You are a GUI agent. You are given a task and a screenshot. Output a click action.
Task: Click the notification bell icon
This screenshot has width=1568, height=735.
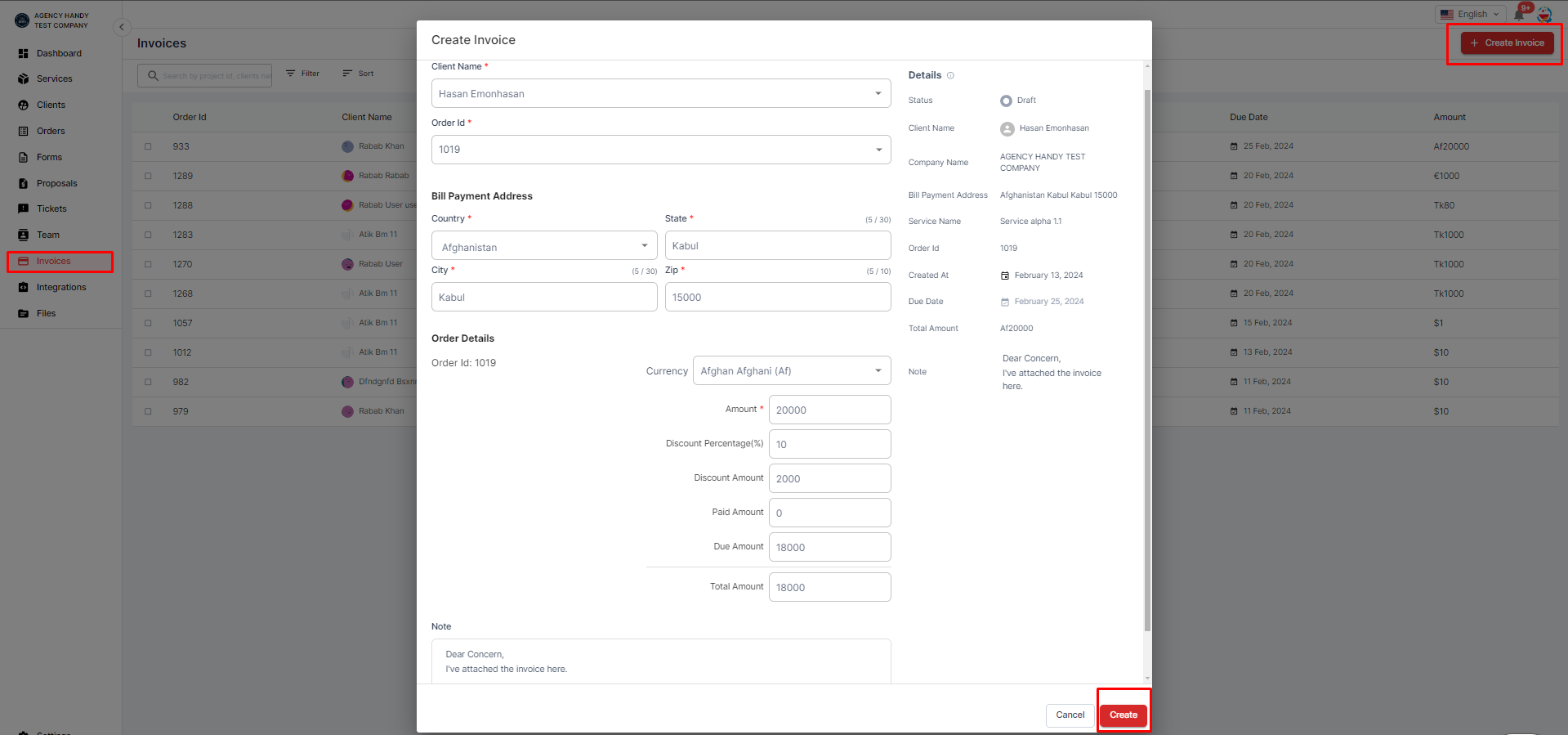(1519, 15)
